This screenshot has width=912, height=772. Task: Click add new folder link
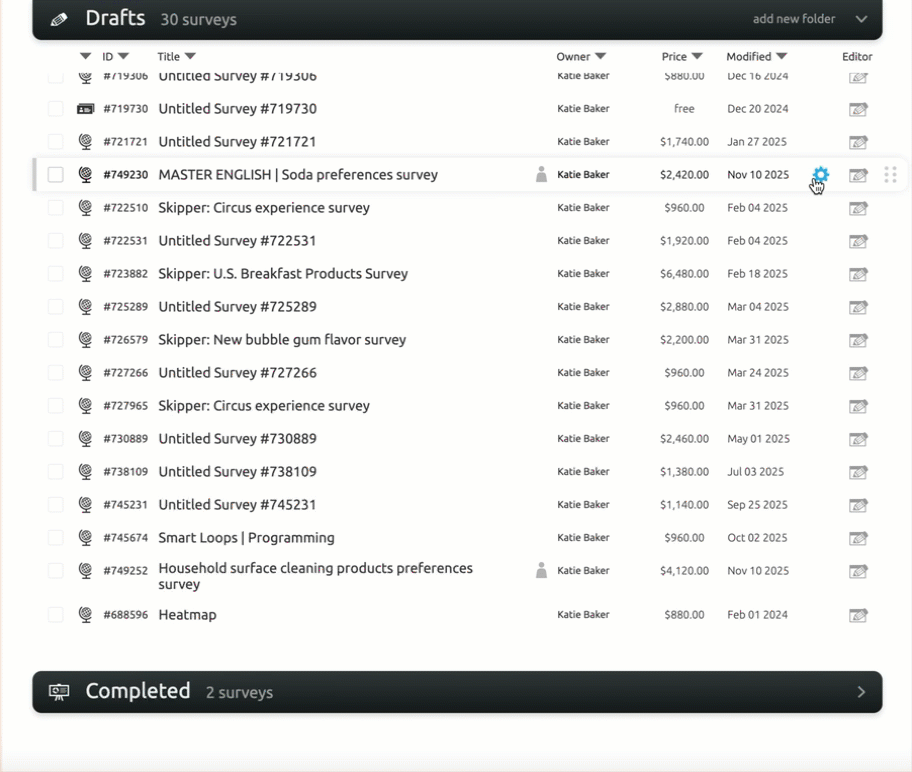click(793, 19)
